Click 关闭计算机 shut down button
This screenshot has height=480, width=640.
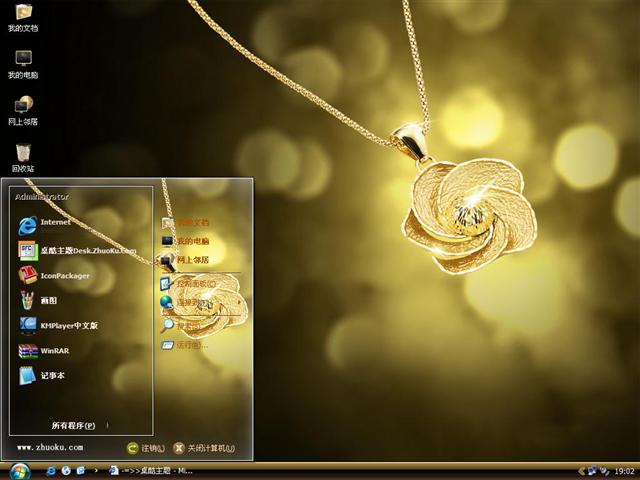coord(204,448)
